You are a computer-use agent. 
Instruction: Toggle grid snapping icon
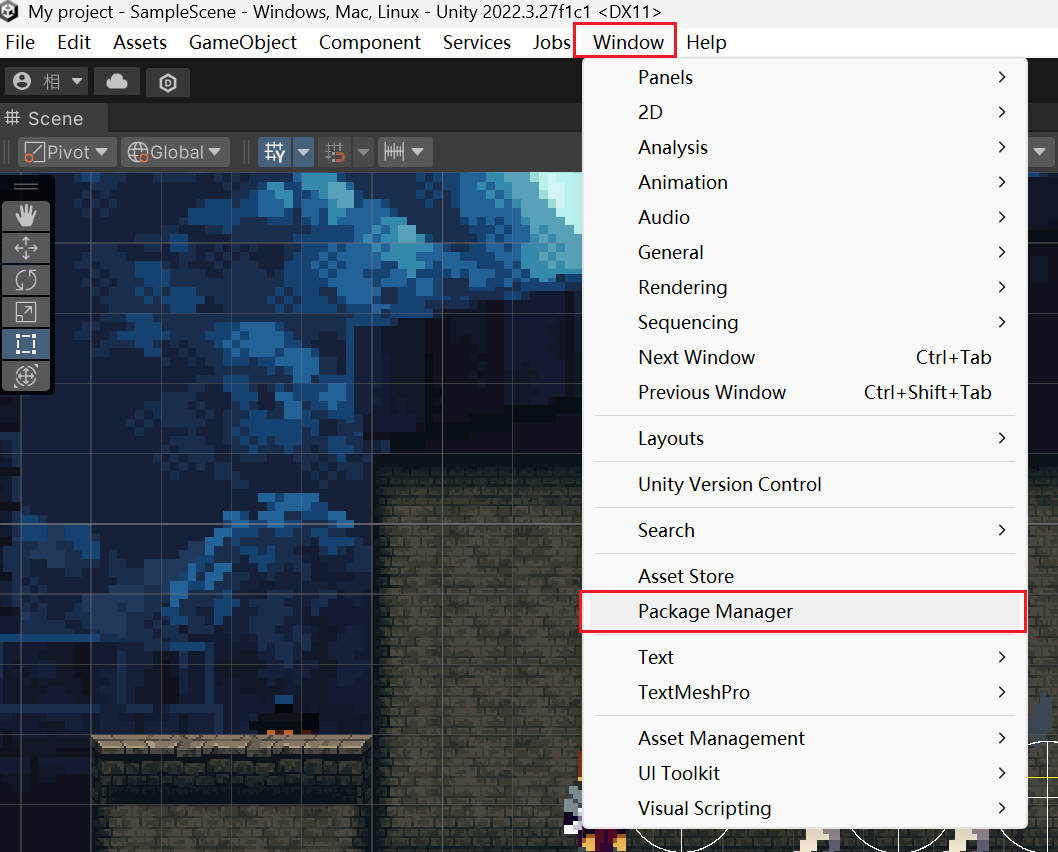pos(275,152)
